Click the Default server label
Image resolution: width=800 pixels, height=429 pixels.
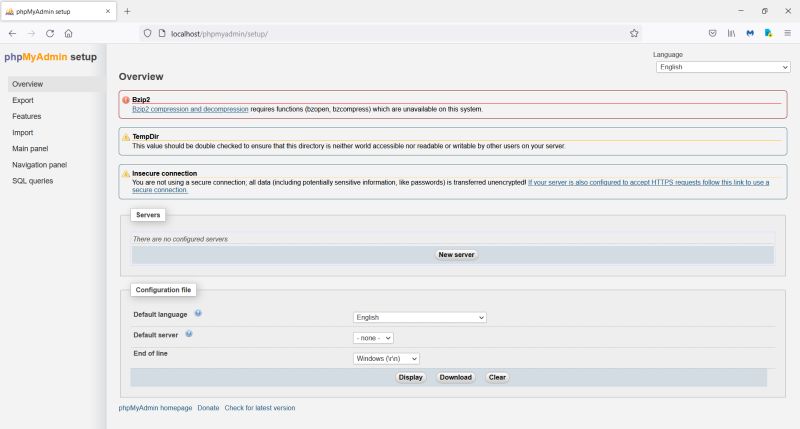[x=156, y=335]
